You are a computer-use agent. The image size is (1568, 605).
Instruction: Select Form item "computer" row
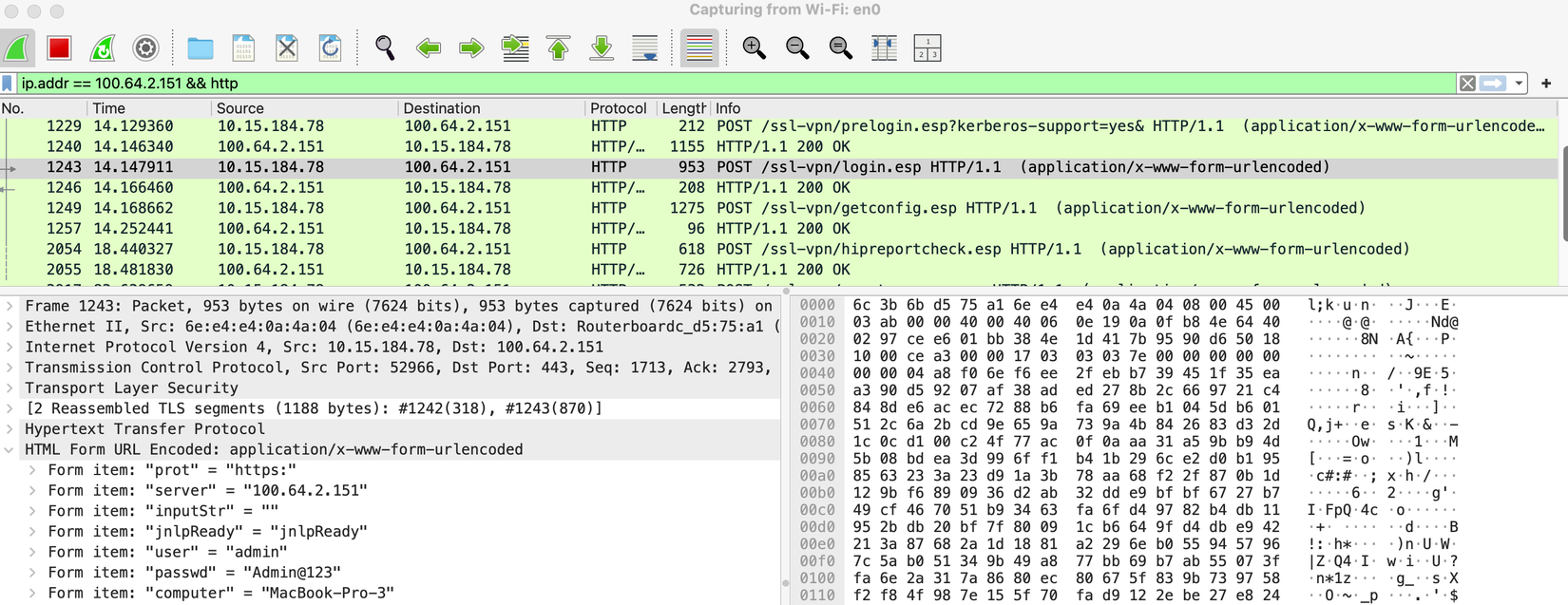390,594
